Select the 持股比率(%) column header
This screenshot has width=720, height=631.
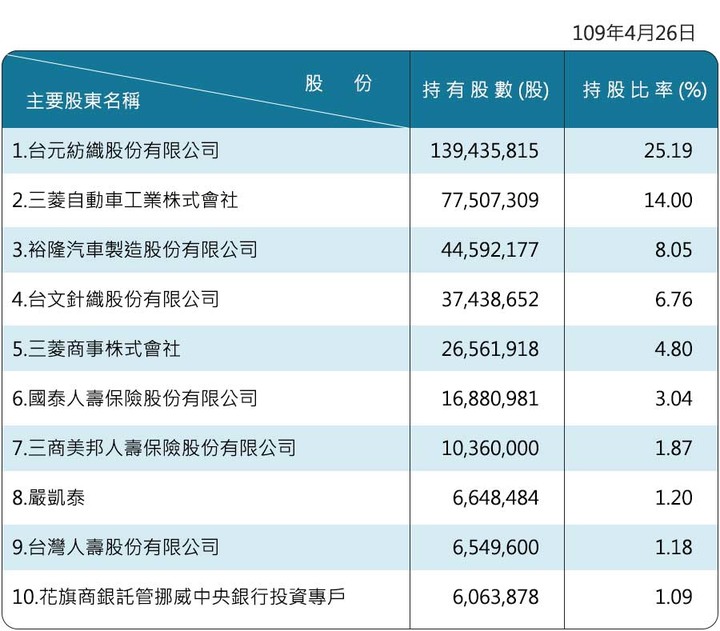[x=645, y=90]
